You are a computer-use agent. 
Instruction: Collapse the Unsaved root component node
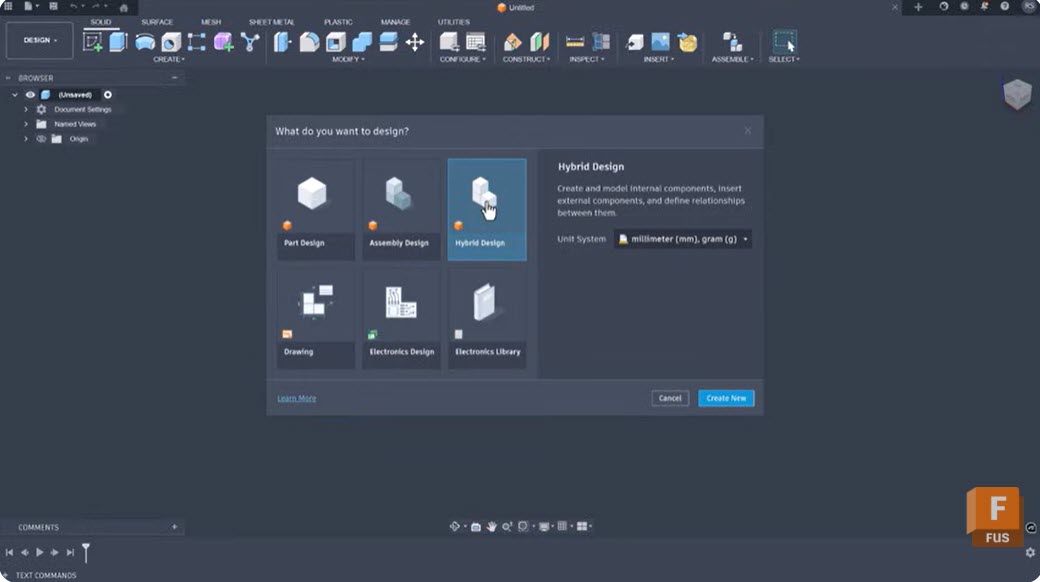15,95
